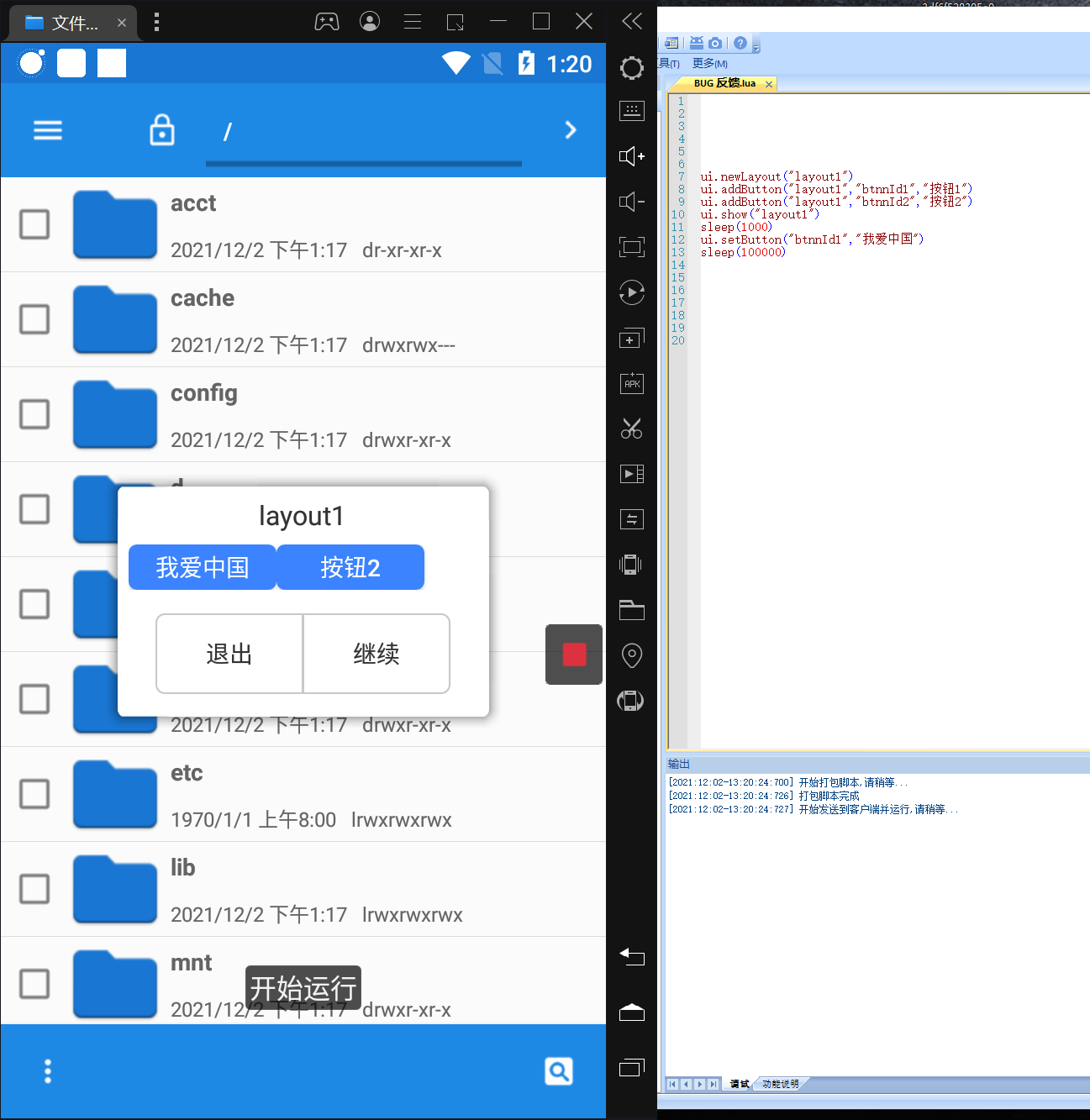Tap the lock icon in the path bar
The image size is (1090, 1120).
[x=162, y=130]
